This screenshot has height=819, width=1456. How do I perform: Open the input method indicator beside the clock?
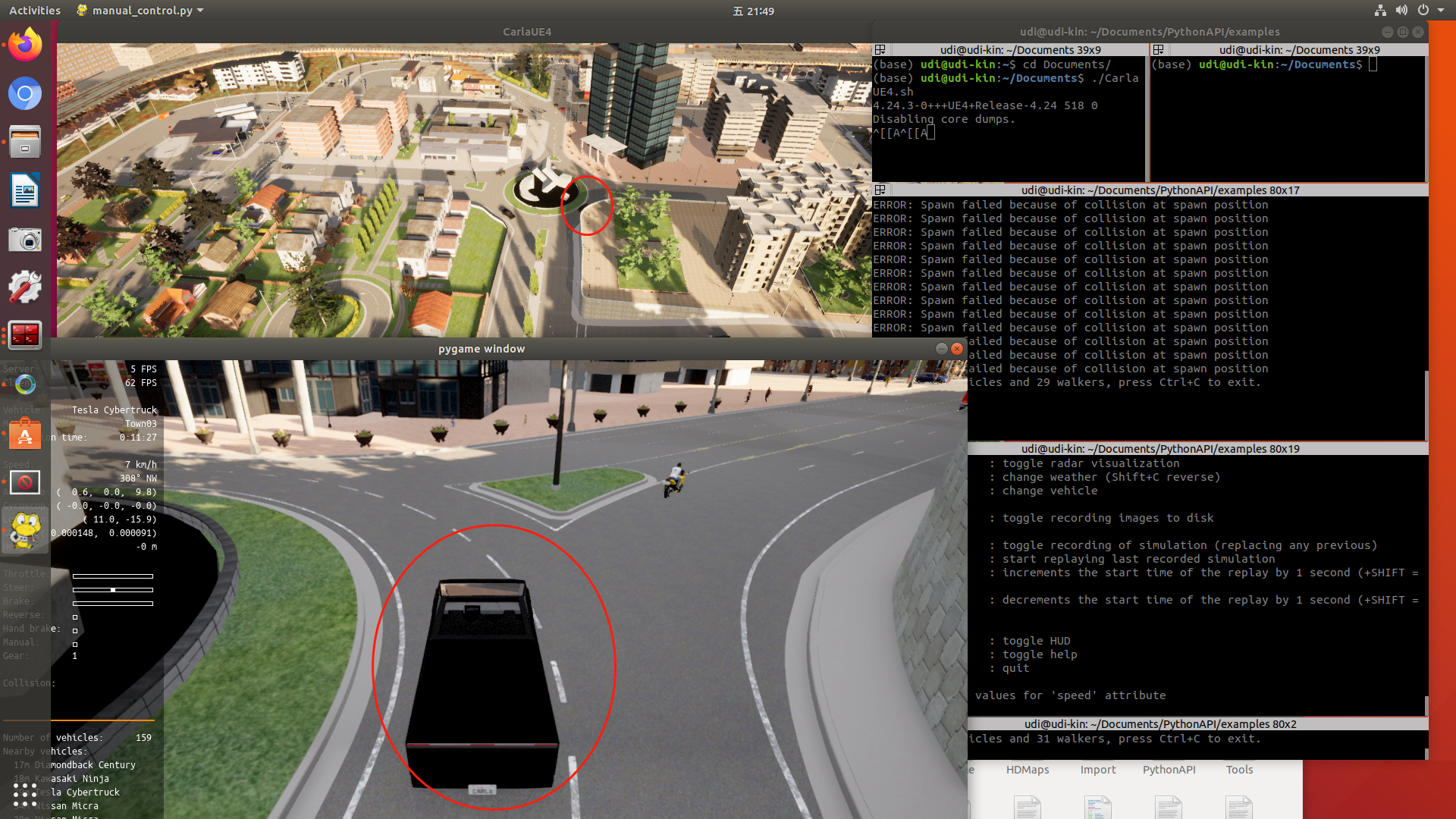pos(738,11)
